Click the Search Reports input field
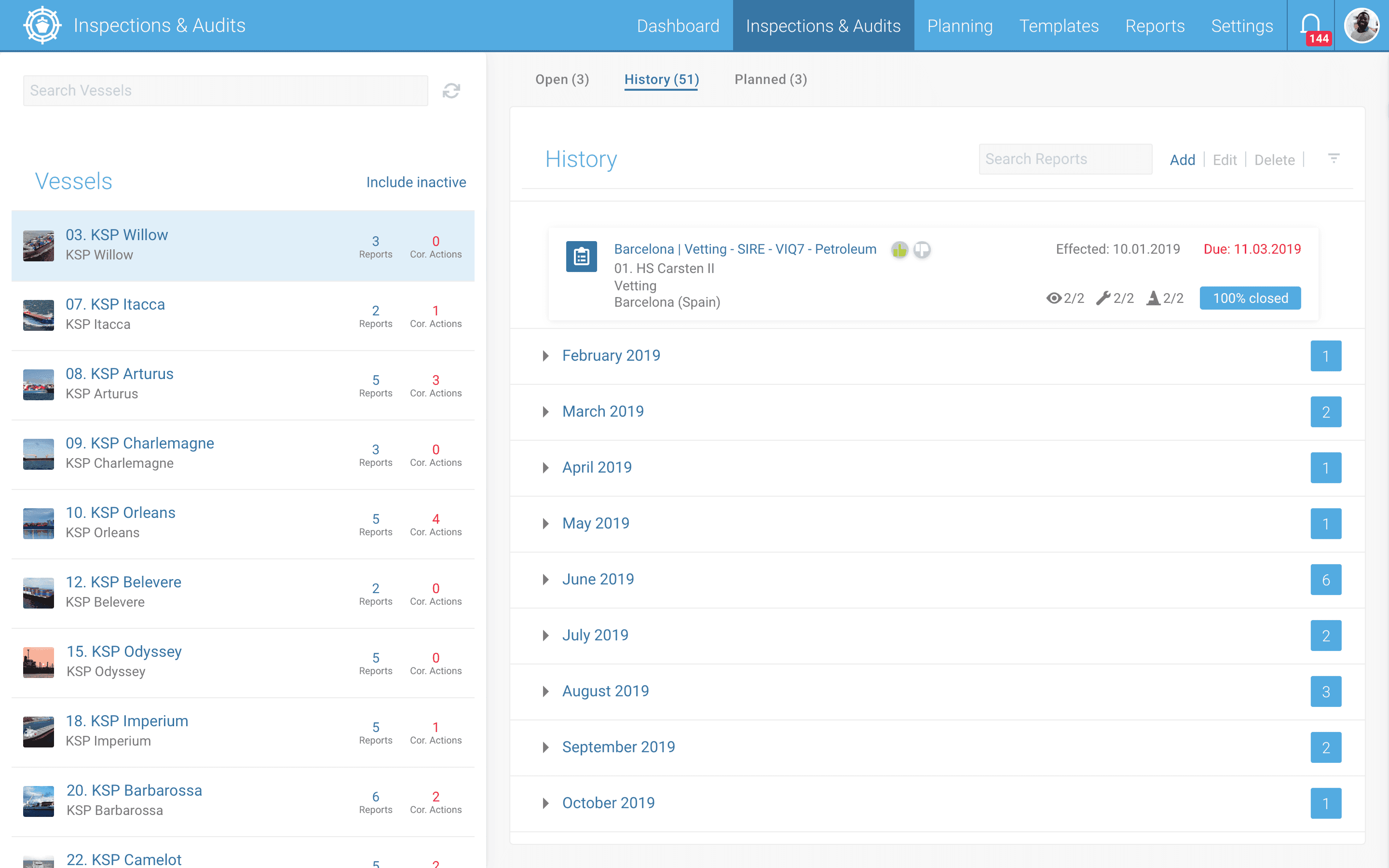Viewport: 1389px width, 868px height. (x=1065, y=159)
